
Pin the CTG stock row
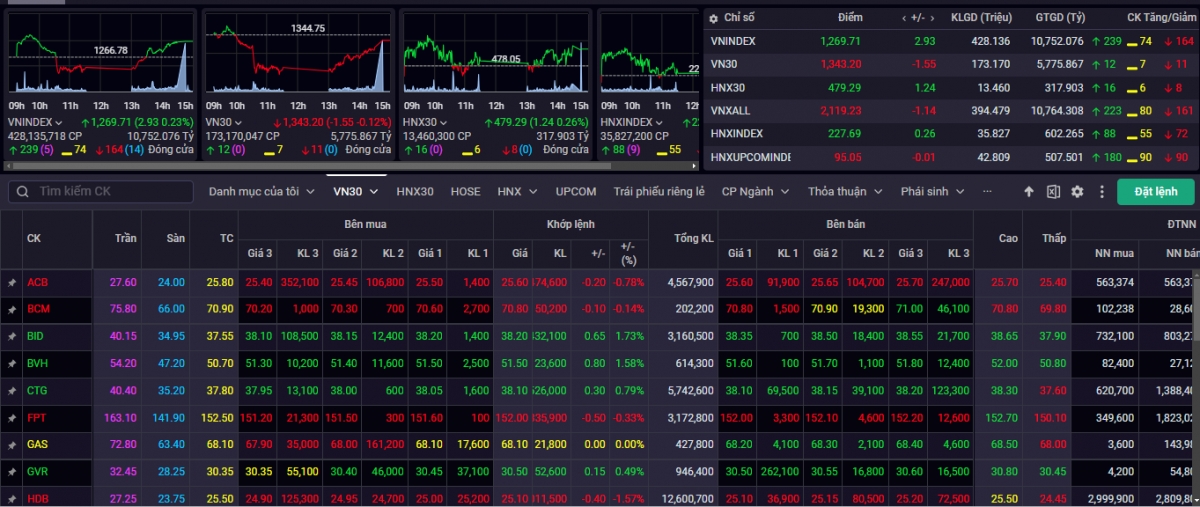pyautogui.click(x=12, y=391)
